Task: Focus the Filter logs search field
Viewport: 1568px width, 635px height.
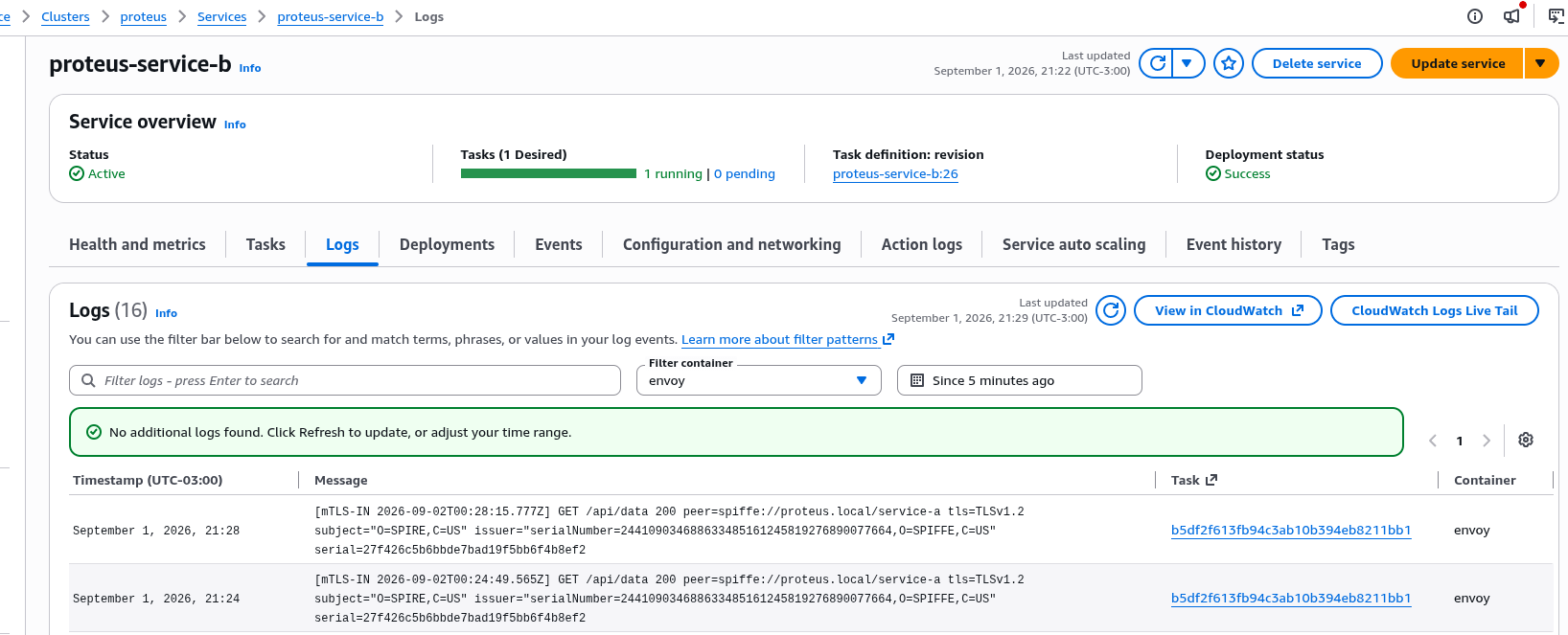Action: (x=345, y=380)
